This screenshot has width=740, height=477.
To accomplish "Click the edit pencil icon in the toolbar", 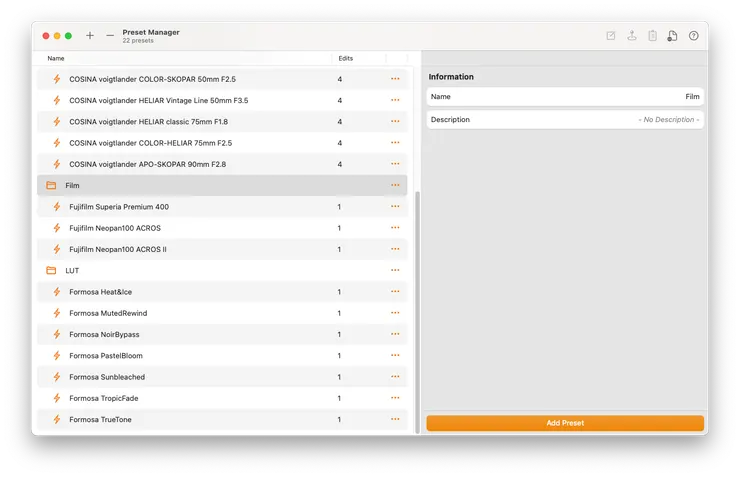I will pyautogui.click(x=611, y=35).
